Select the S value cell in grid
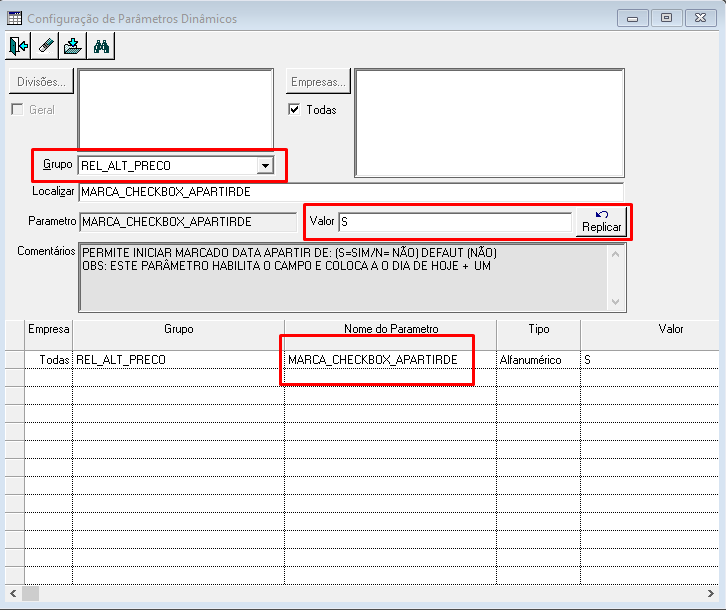726x610 pixels. pos(650,360)
